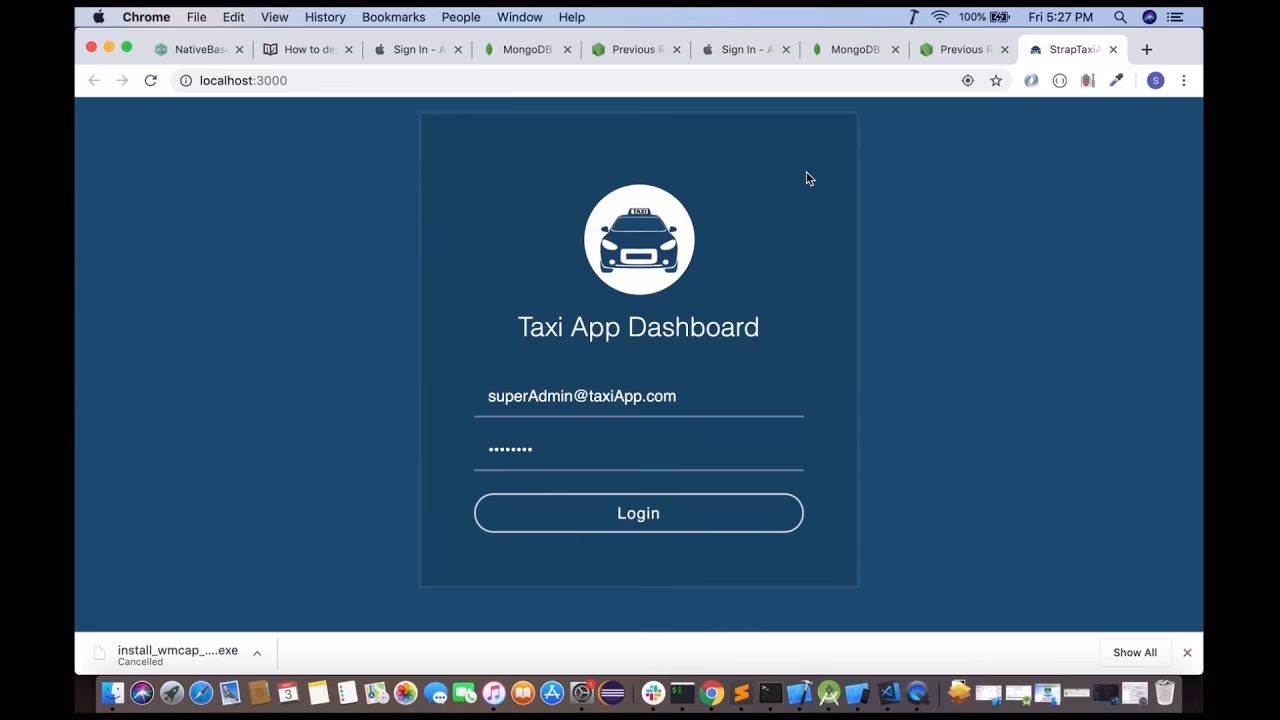The image size is (1280, 720).
Task: Launch Sublime Text from the dock
Action: point(740,692)
